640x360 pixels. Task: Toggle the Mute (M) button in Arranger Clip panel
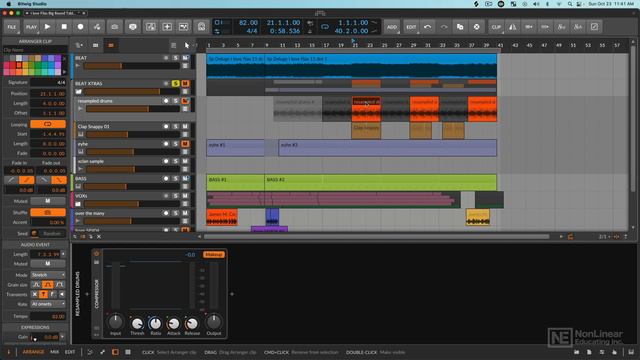[x=48, y=201]
